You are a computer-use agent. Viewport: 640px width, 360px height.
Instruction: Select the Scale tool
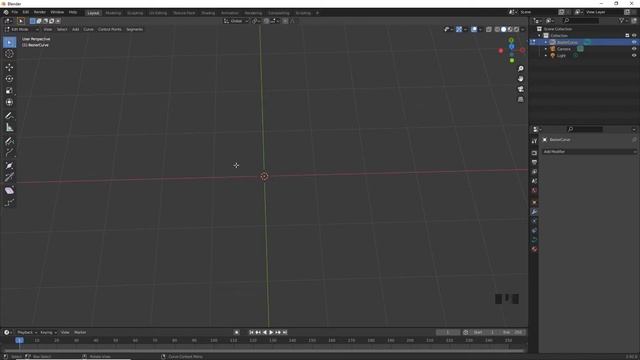(x=9, y=91)
